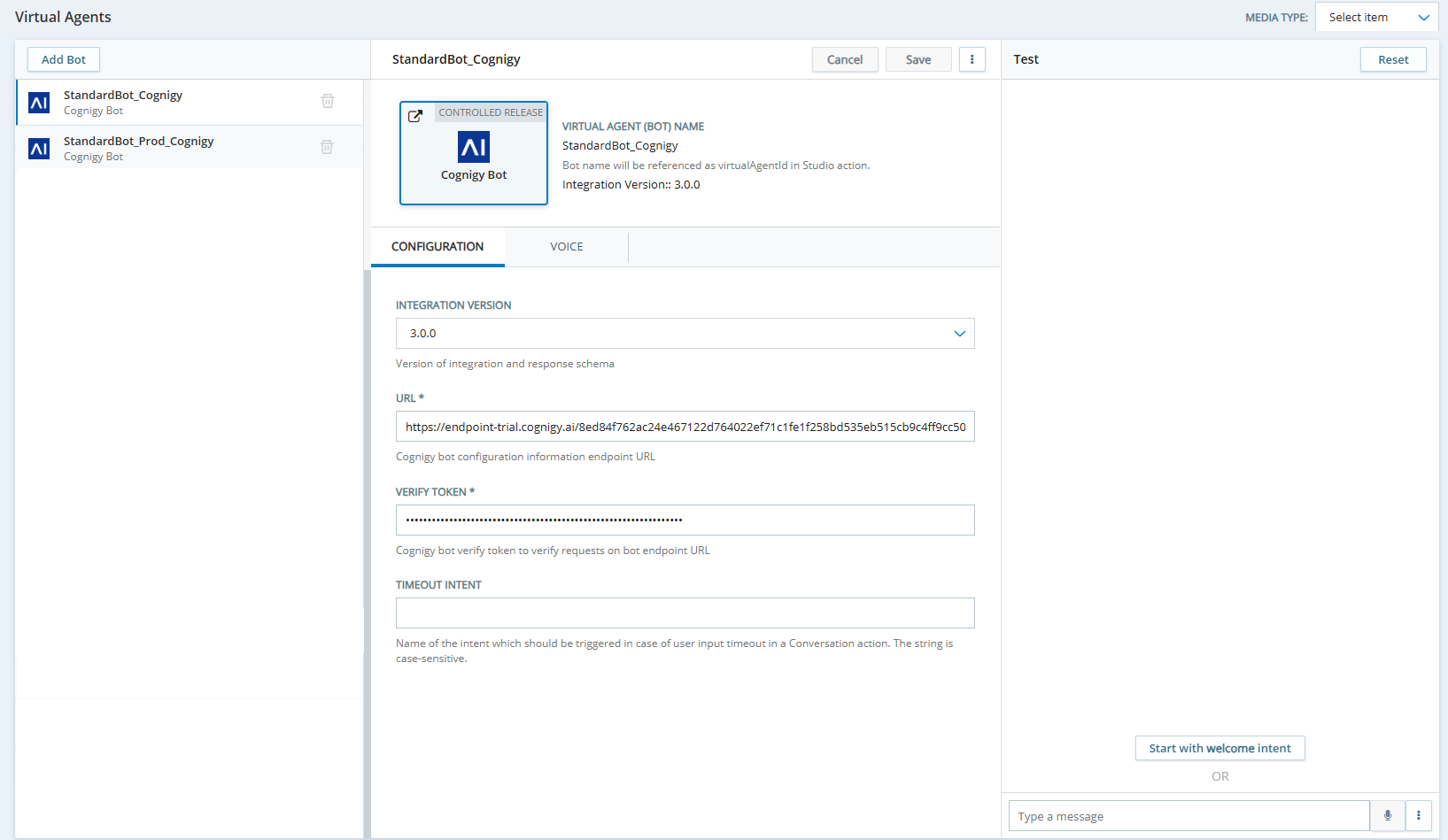Select StandardBot_Prod_Cognigy AI icon in list
The width and height of the screenshot is (1448, 840).
click(x=39, y=148)
